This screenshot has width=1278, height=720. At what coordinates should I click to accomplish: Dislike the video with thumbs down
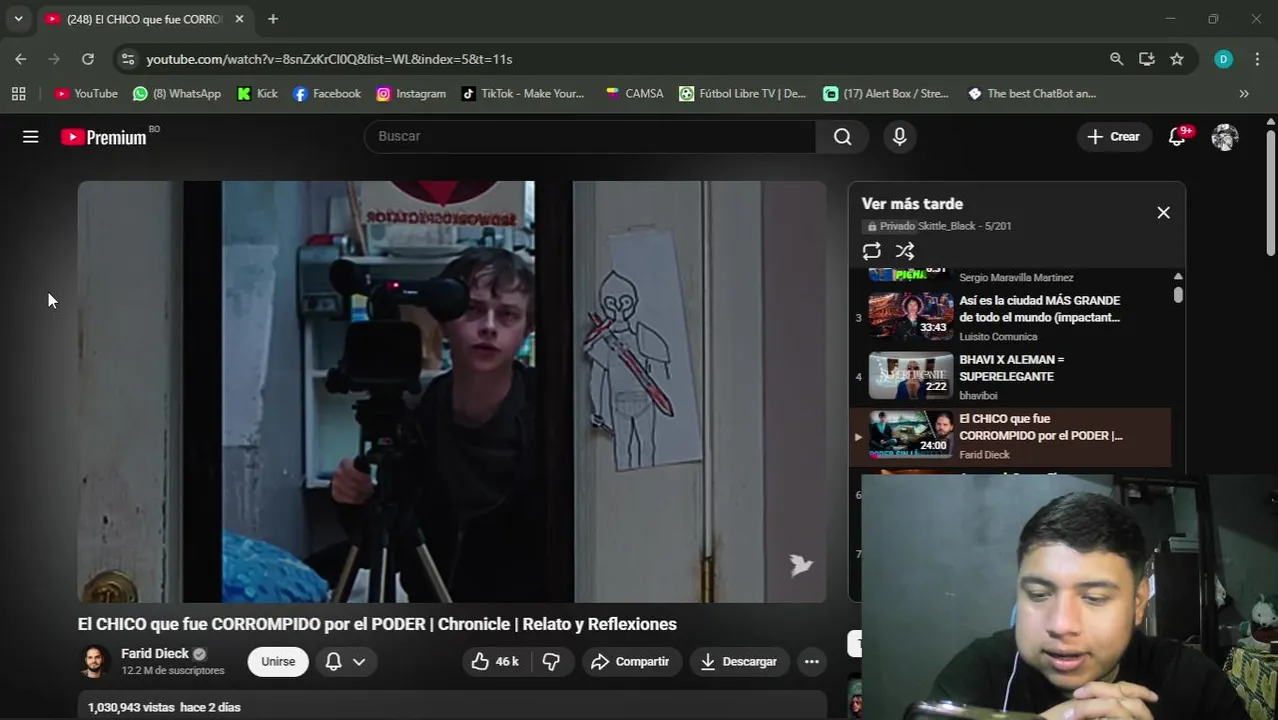pyautogui.click(x=551, y=662)
